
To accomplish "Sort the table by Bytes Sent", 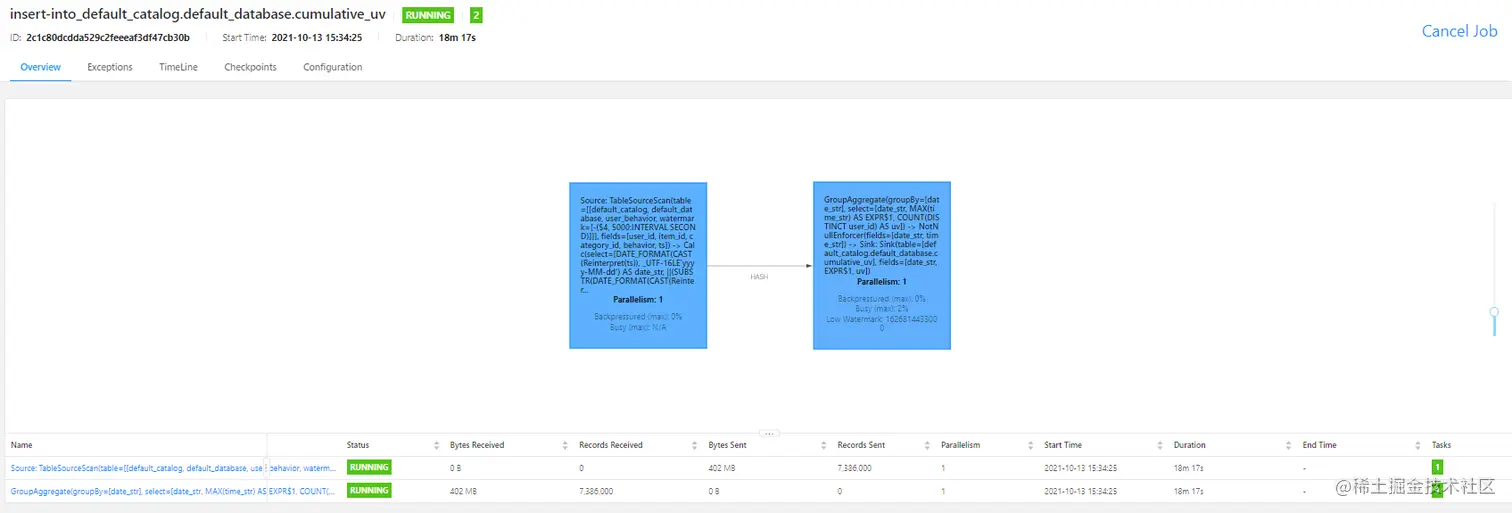I will 823,445.
